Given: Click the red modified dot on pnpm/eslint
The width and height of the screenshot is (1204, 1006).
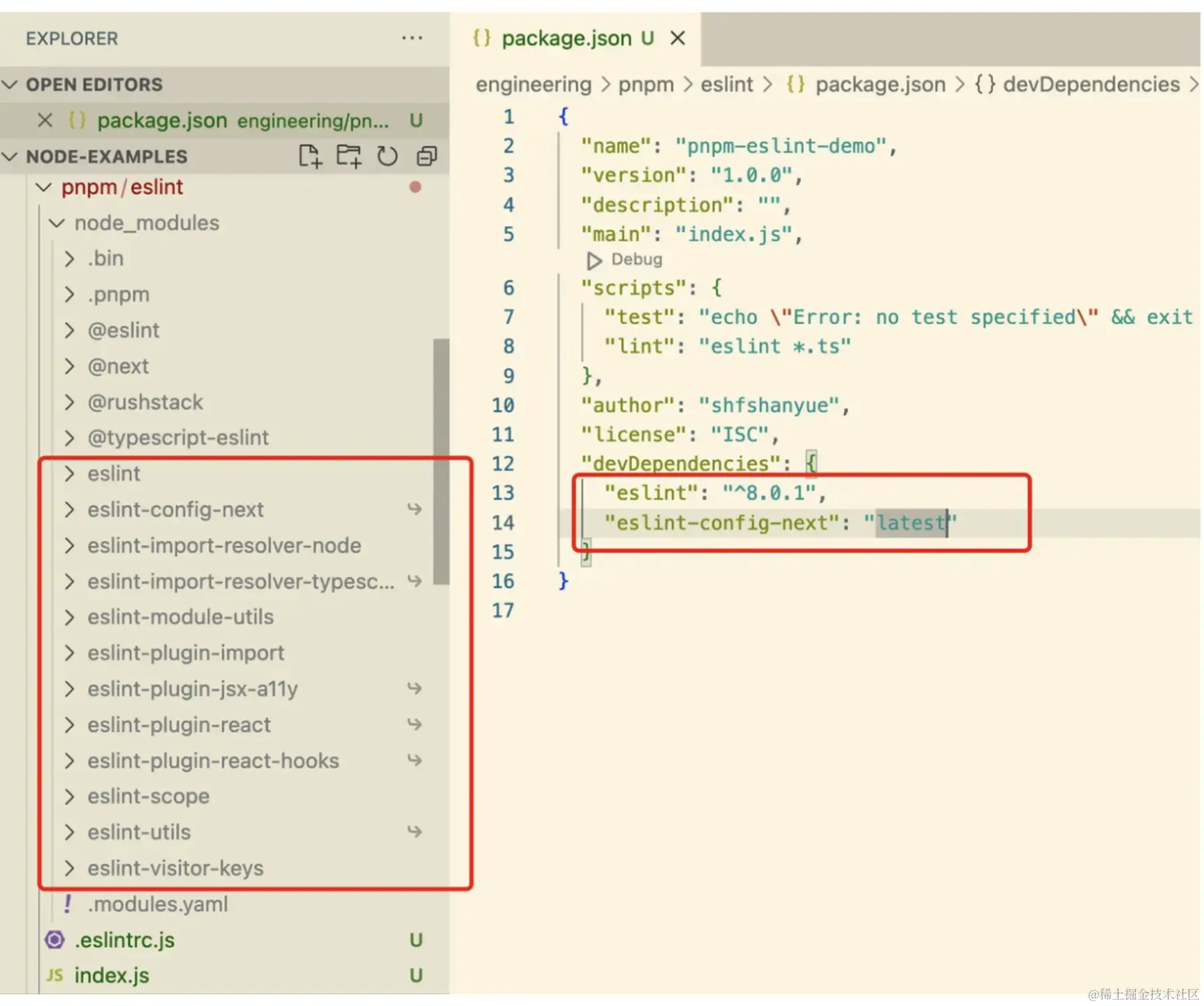Looking at the screenshot, I should [x=415, y=187].
